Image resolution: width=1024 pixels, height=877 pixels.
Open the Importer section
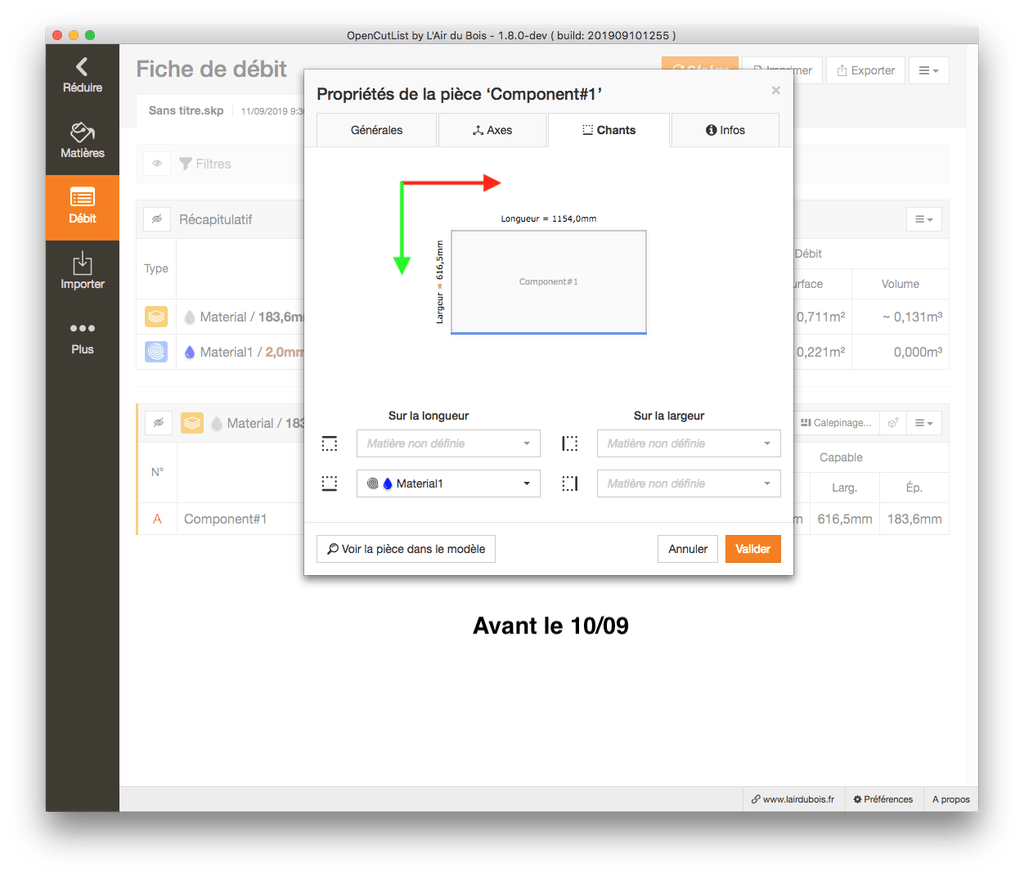click(82, 272)
